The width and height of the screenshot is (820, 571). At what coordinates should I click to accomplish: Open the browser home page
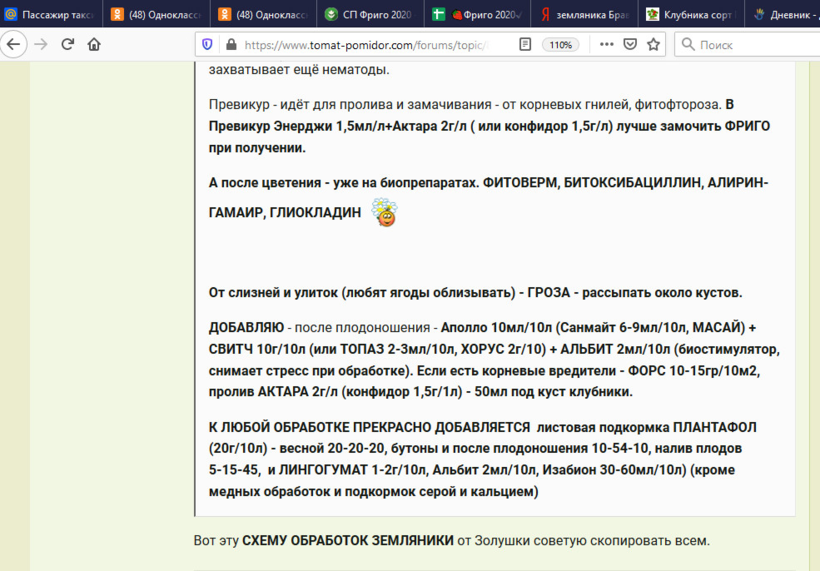pyautogui.click(x=94, y=44)
